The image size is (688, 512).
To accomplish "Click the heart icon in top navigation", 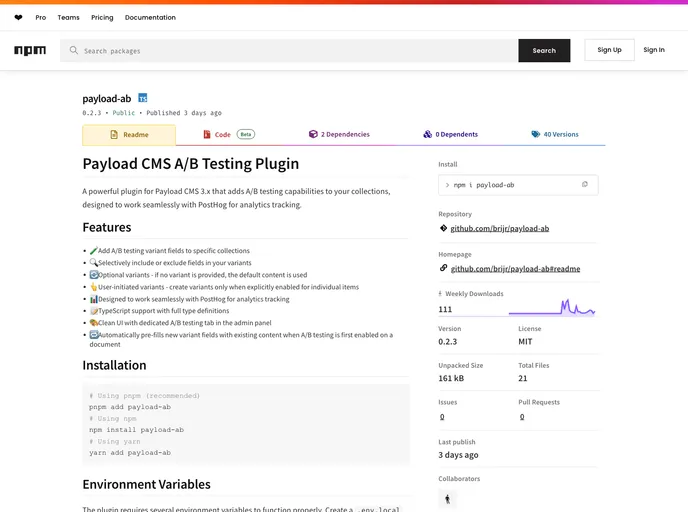I will tap(18, 18).
